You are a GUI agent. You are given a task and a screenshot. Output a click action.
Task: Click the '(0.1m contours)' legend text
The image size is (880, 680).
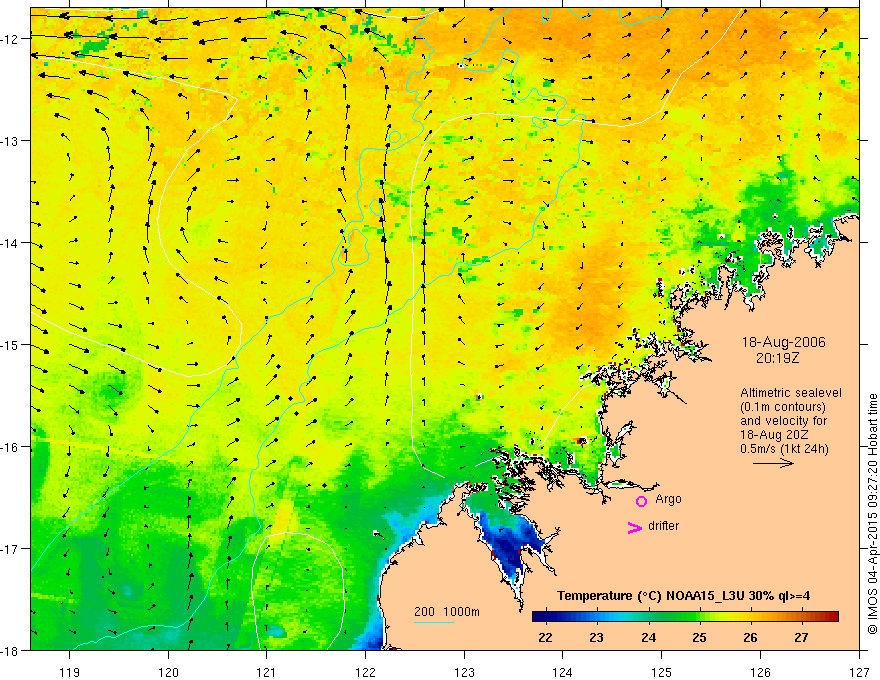(x=783, y=407)
